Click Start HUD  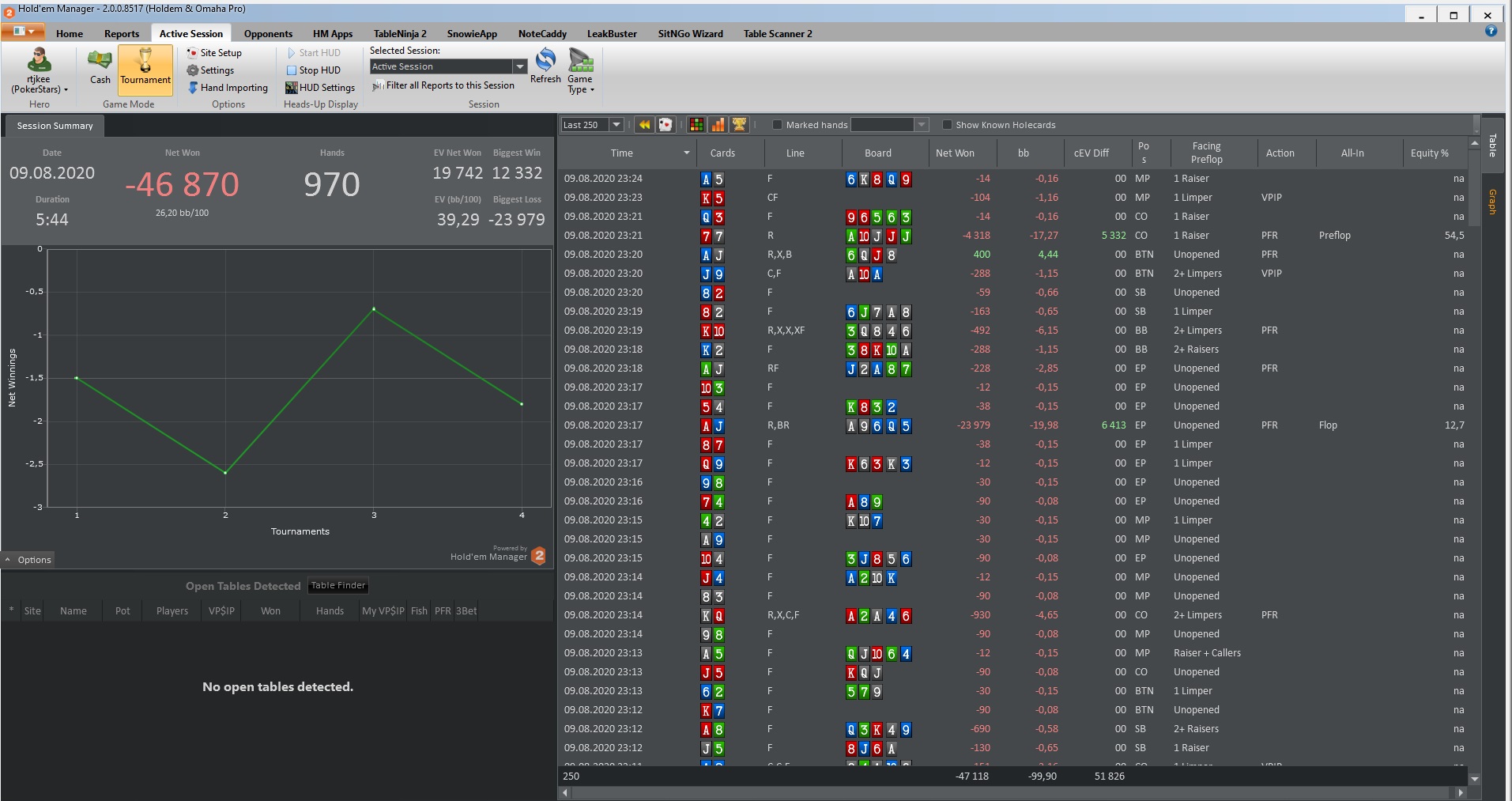314,53
